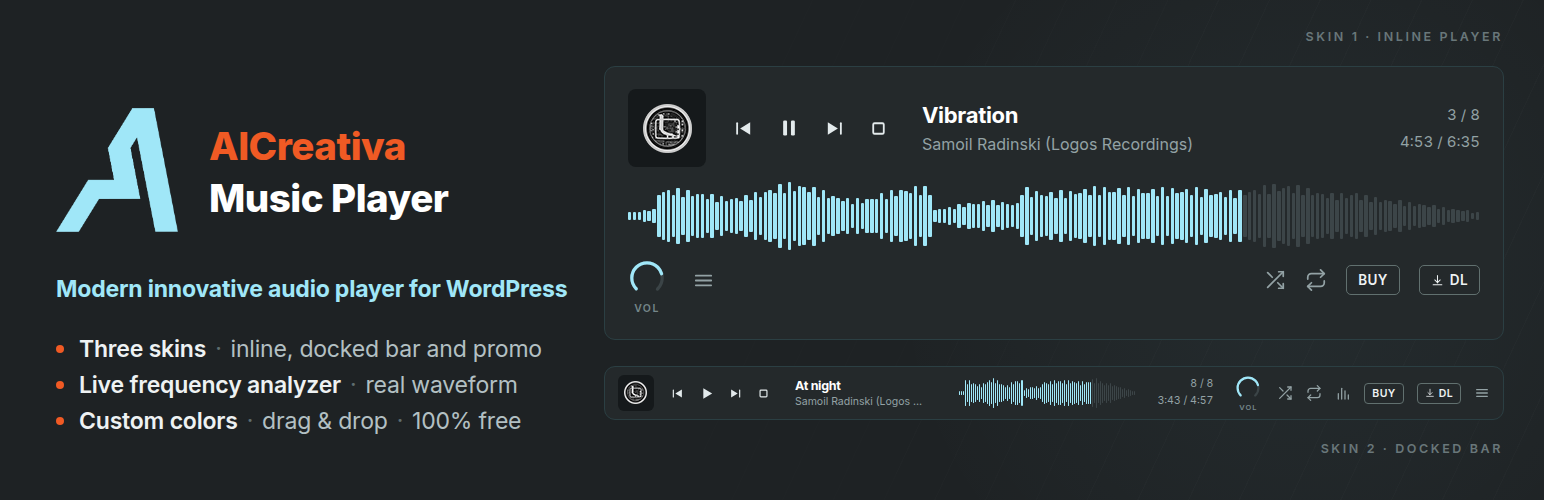Image resolution: width=1544 pixels, height=500 pixels.
Task: Click the "Three skins" bullet text
Action: [143, 349]
